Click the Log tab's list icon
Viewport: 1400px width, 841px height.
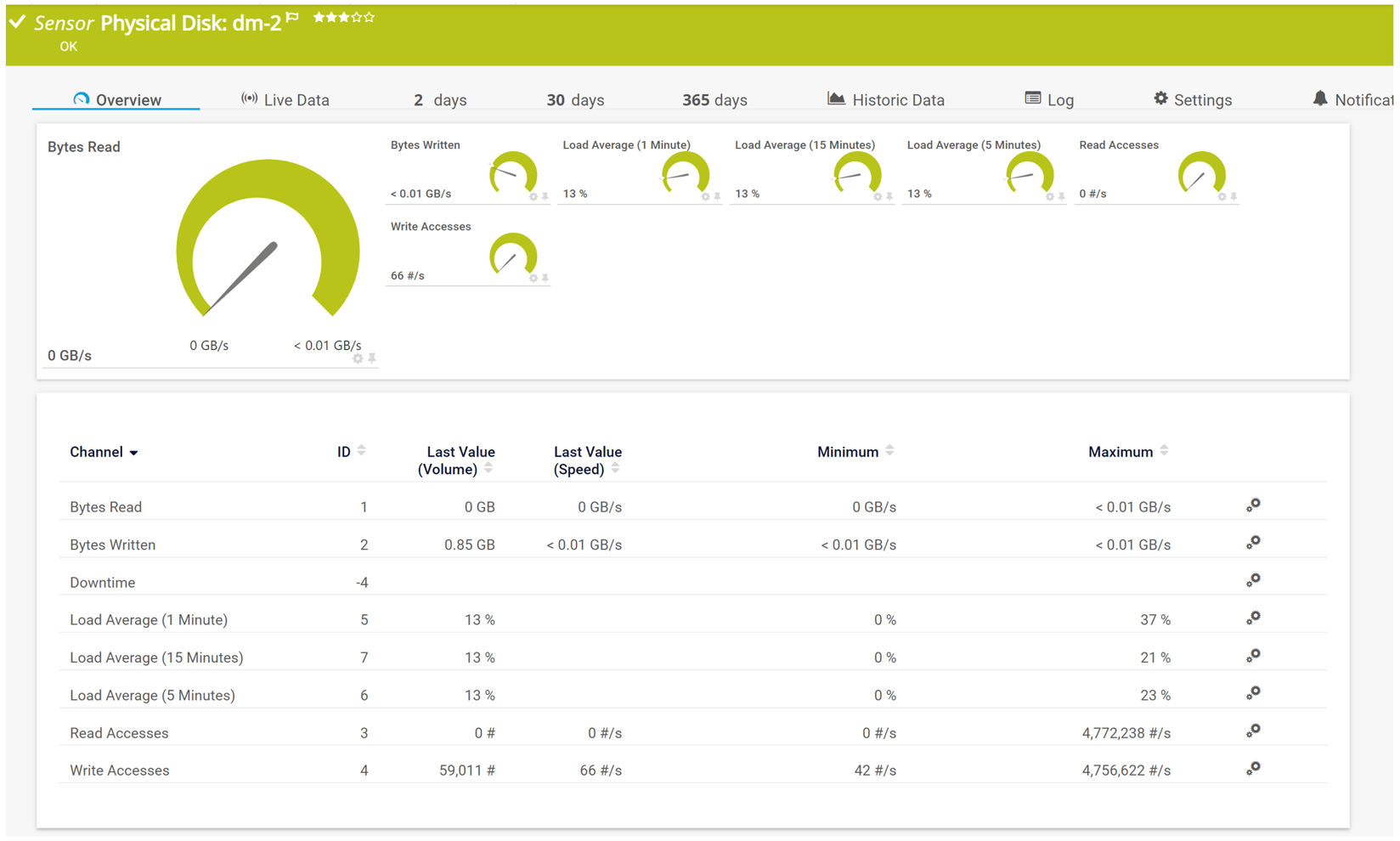point(1031,99)
